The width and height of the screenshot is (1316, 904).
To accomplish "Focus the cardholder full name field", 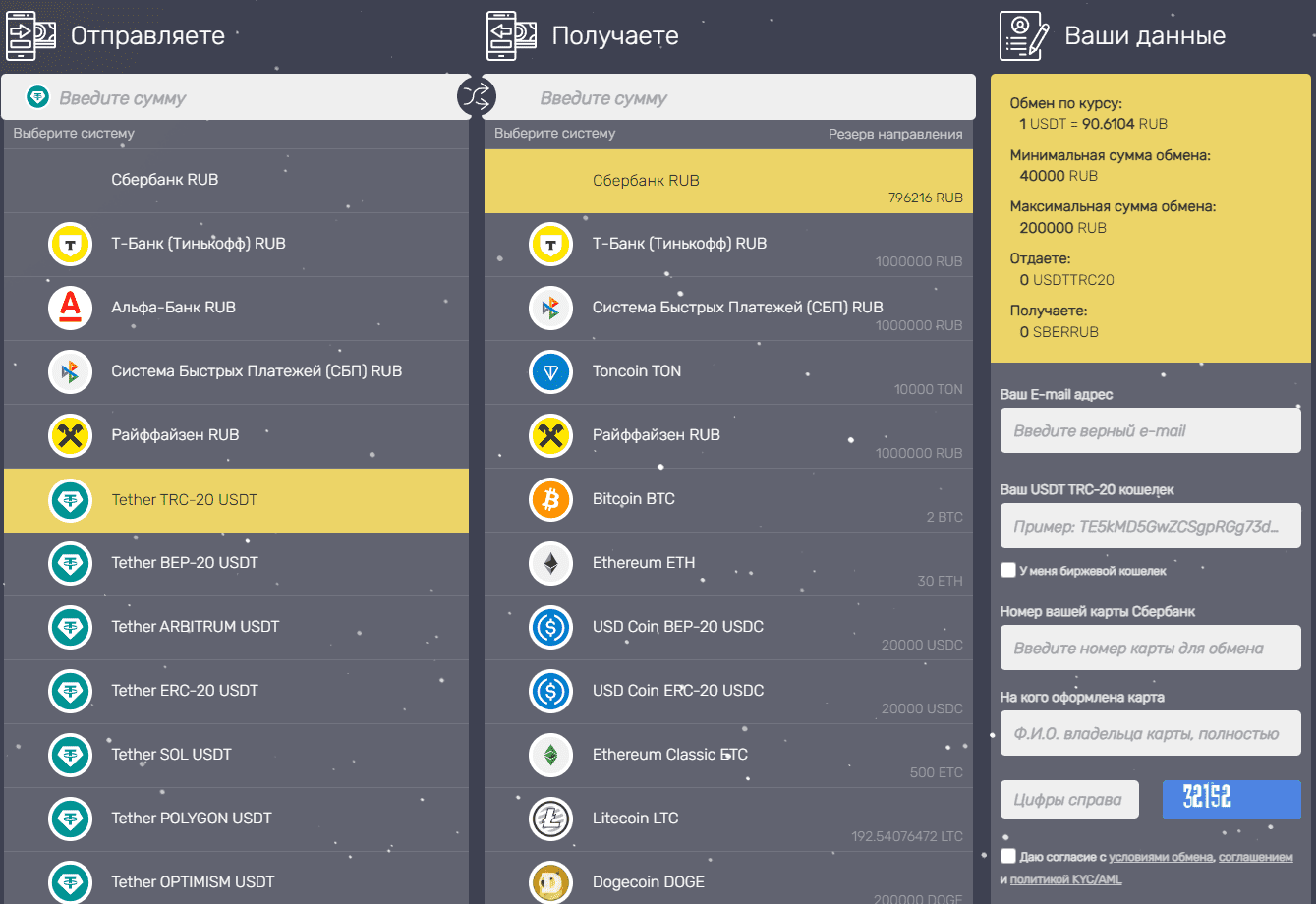I will (x=1151, y=733).
